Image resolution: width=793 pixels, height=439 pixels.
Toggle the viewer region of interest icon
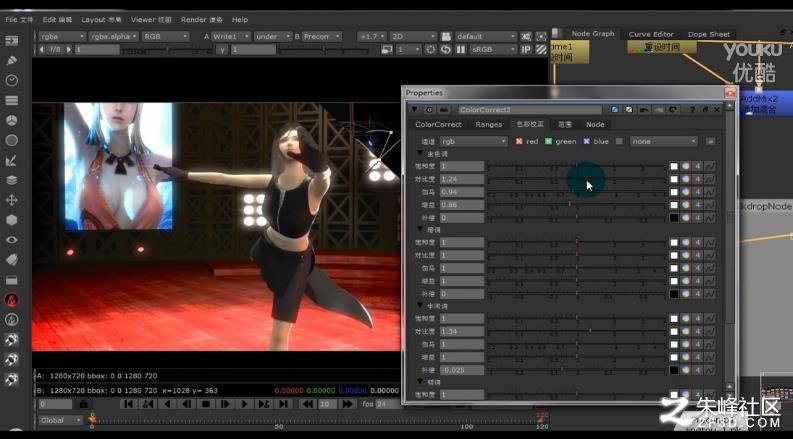431,50
